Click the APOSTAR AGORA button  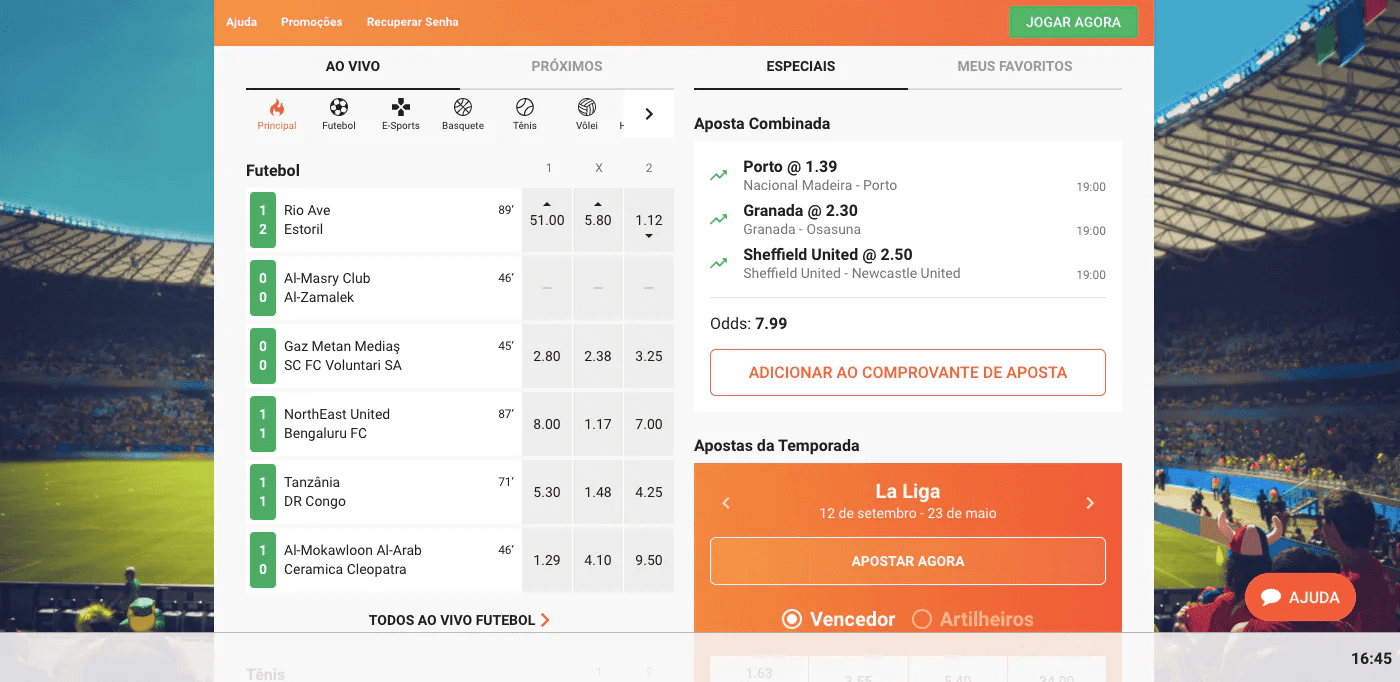(908, 561)
